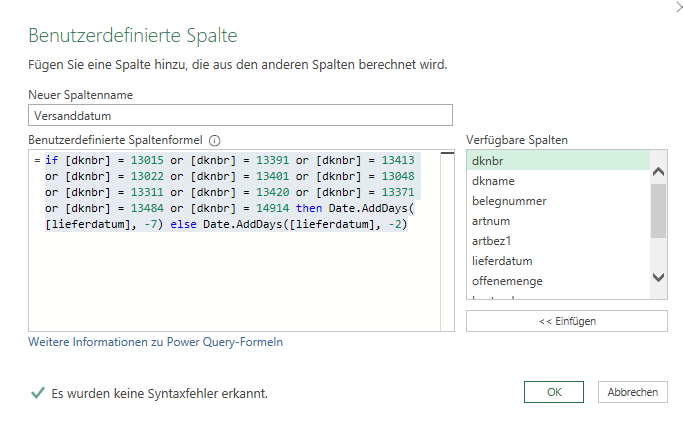Click the 'else' keyword in the formula

coord(183,224)
